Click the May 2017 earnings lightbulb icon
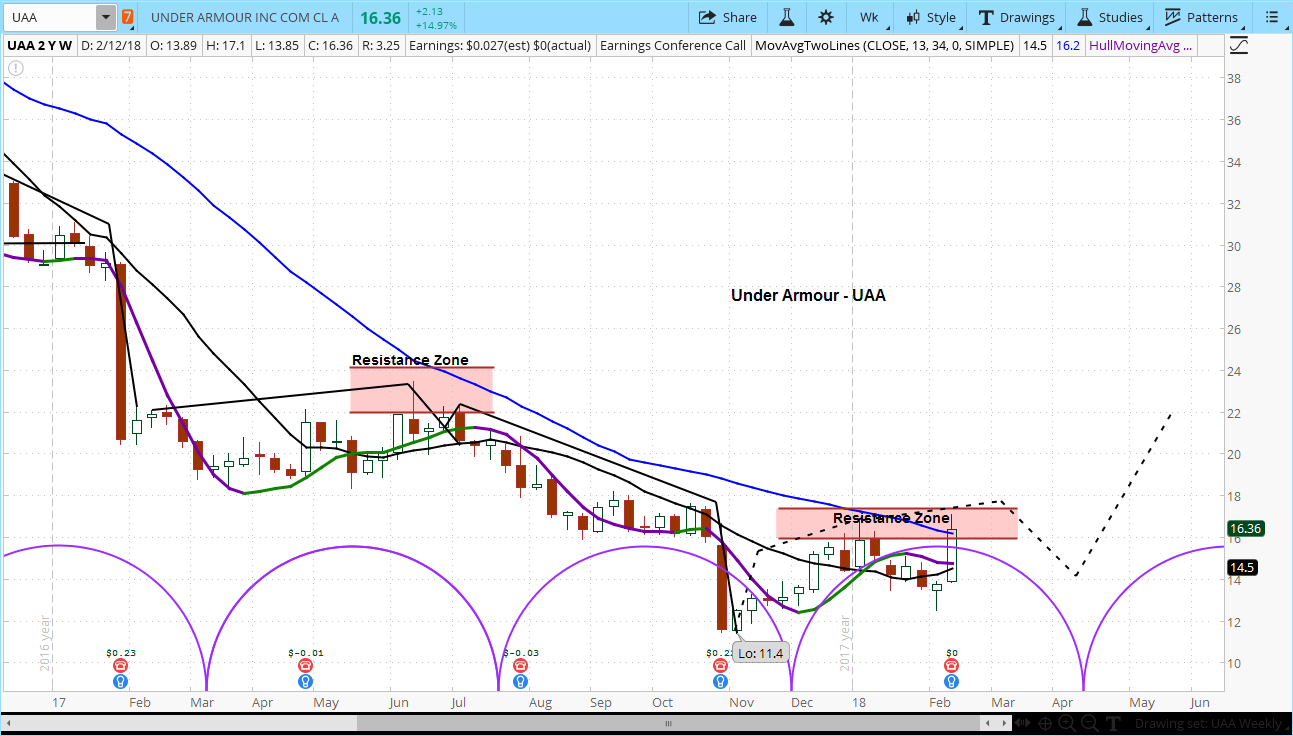 (x=304, y=681)
